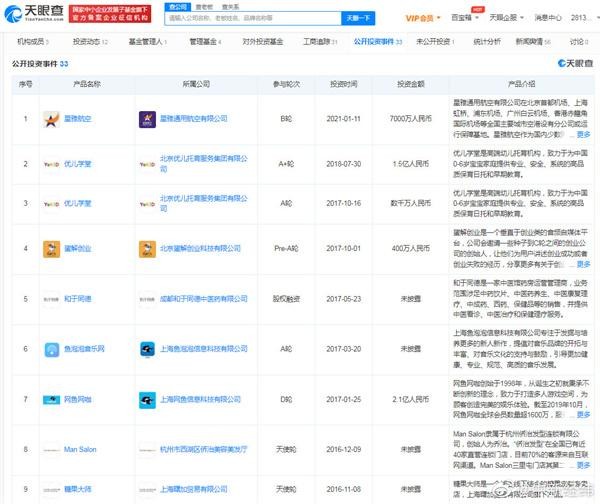The height and width of the screenshot is (504, 600).
Task: Open the 上海鱼泡泡信息科技有限公司 company logo
Action: [x=147, y=349]
